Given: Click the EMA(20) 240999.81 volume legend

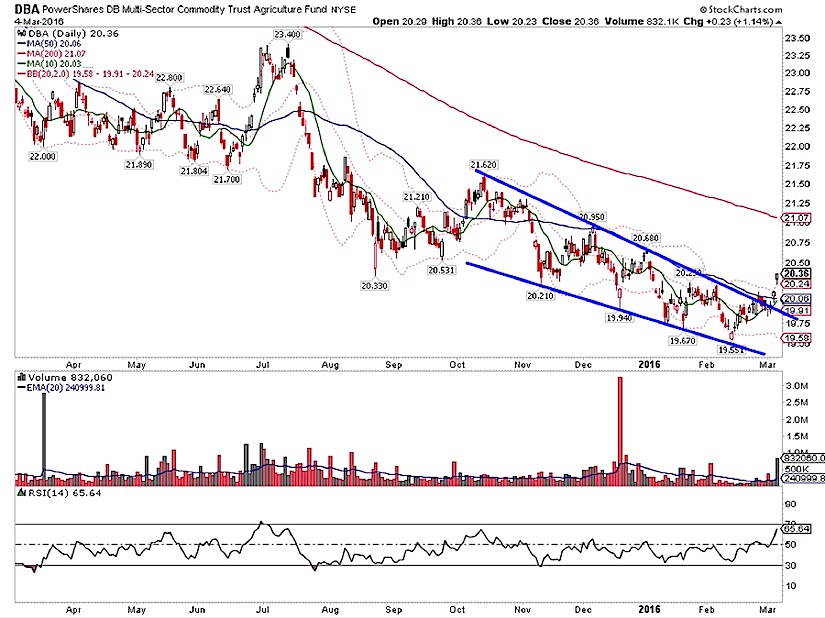Looking at the screenshot, I should point(61,388).
